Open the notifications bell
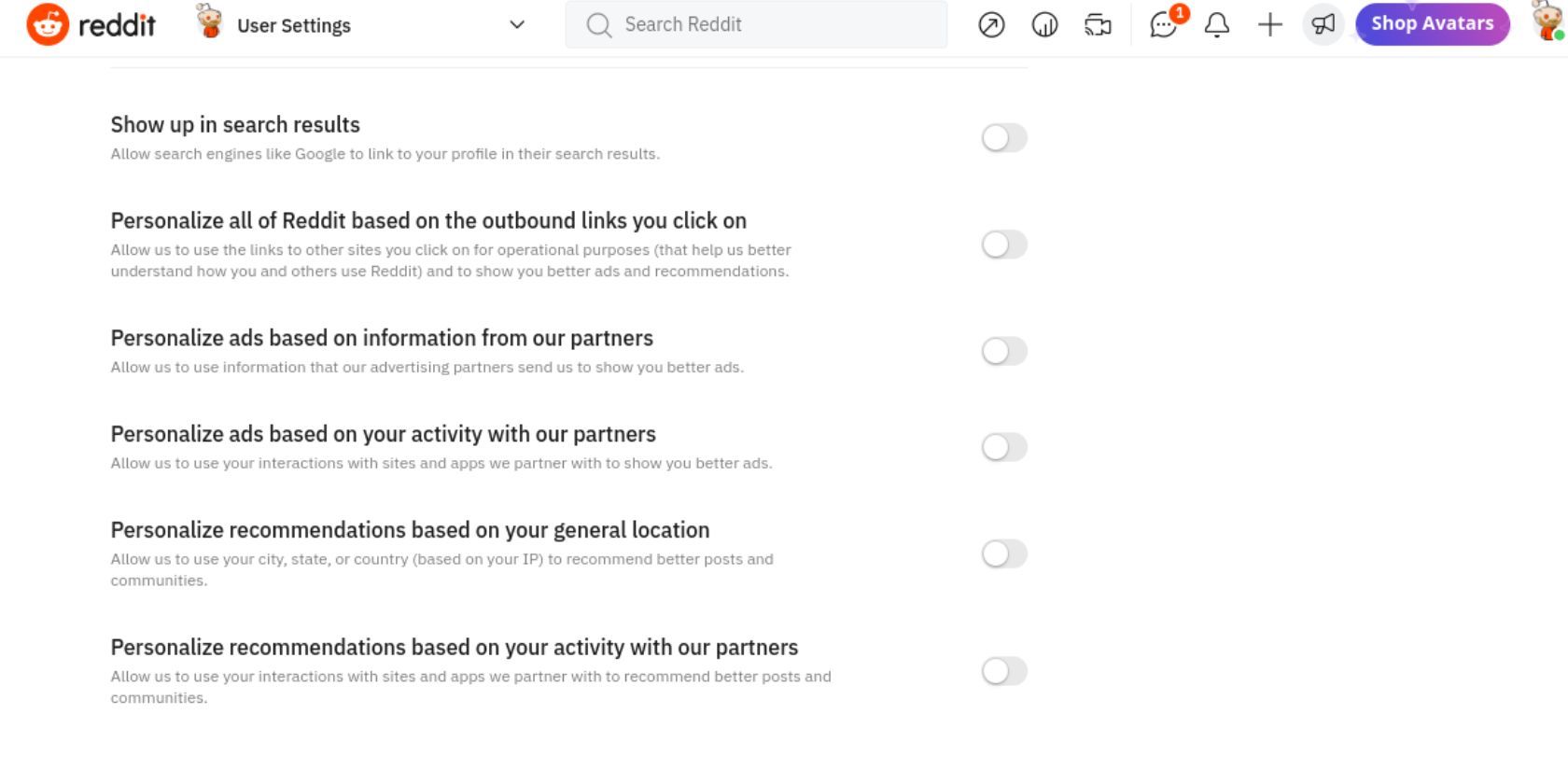This screenshot has width=1568, height=784. coord(1216,25)
